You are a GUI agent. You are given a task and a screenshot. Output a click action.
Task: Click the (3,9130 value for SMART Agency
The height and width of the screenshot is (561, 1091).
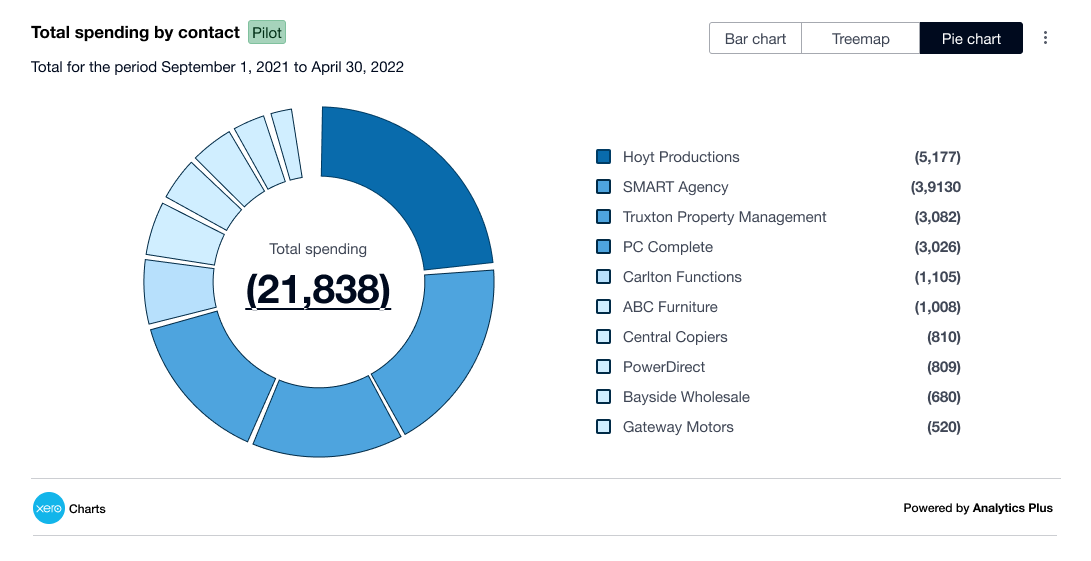[936, 187]
